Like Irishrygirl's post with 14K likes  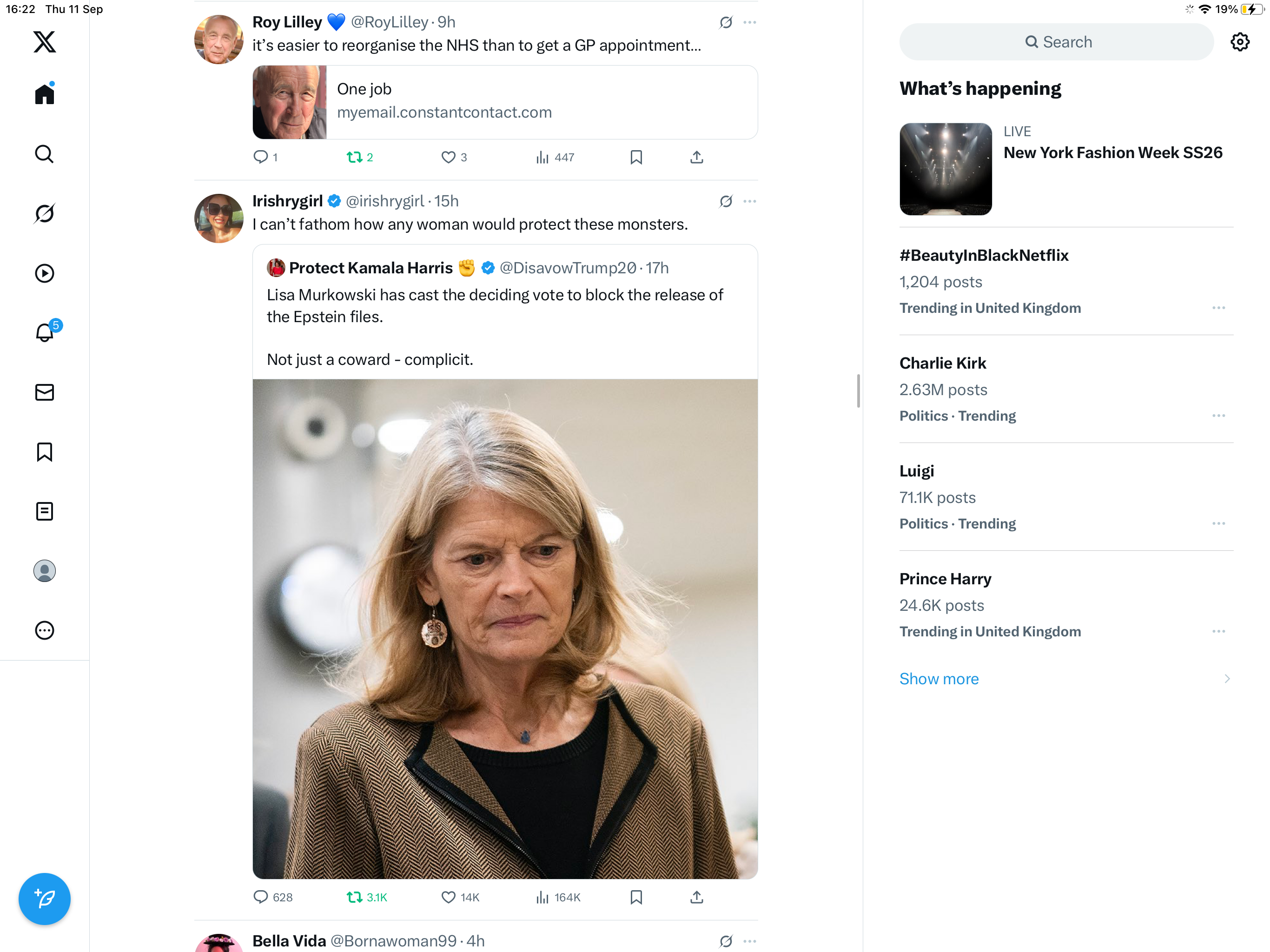point(449,897)
